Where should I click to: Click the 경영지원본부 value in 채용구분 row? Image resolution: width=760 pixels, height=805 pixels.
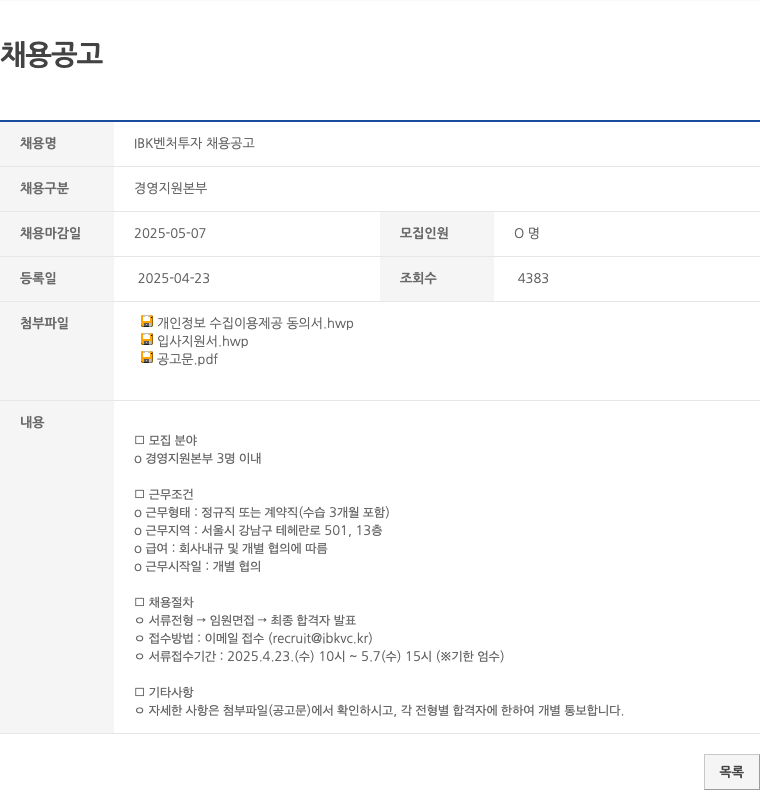pos(170,188)
